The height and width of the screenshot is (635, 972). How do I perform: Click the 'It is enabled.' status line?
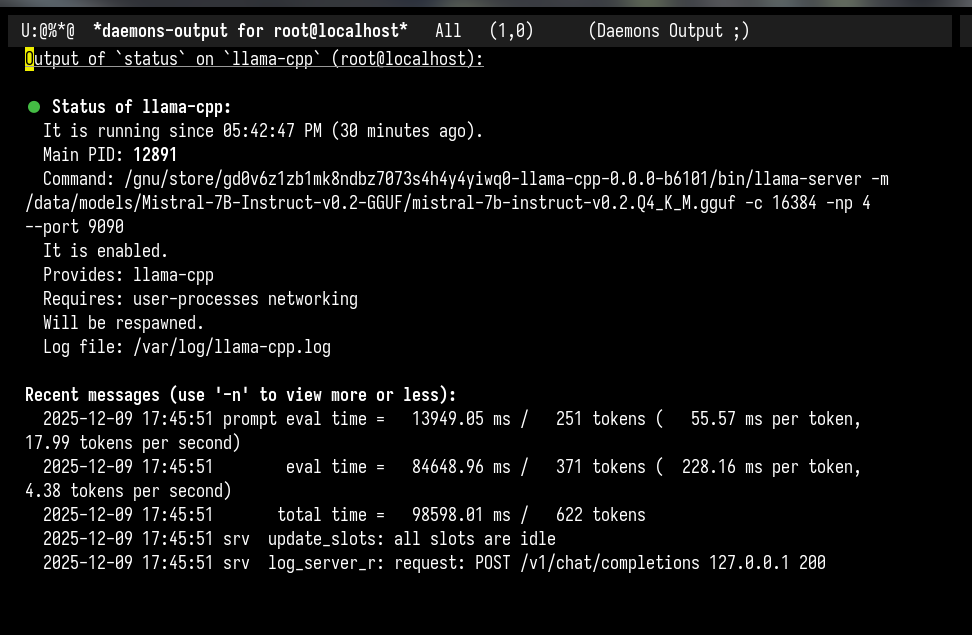(x=105, y=251)
